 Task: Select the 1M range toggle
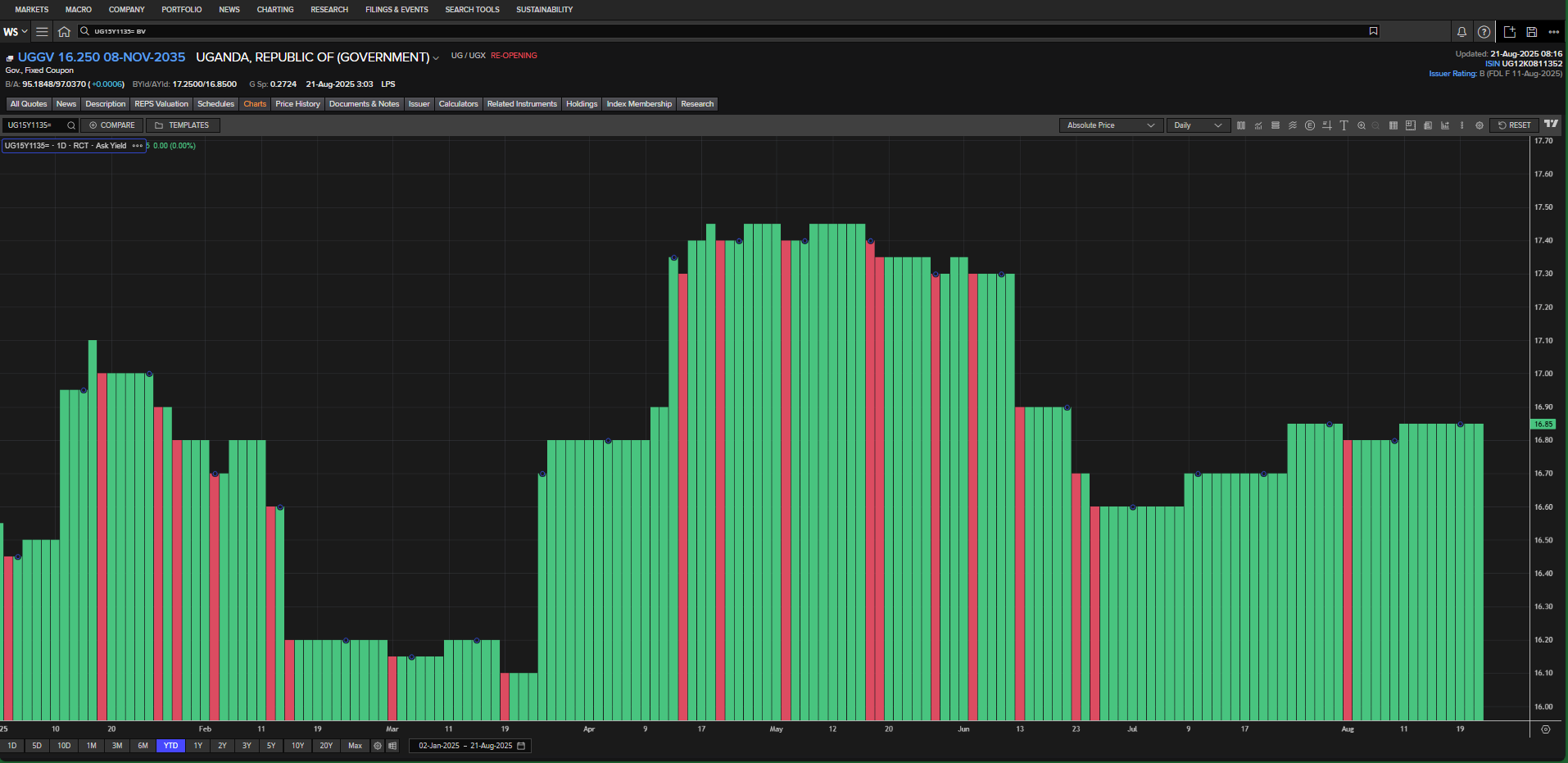tap(92, 746)
